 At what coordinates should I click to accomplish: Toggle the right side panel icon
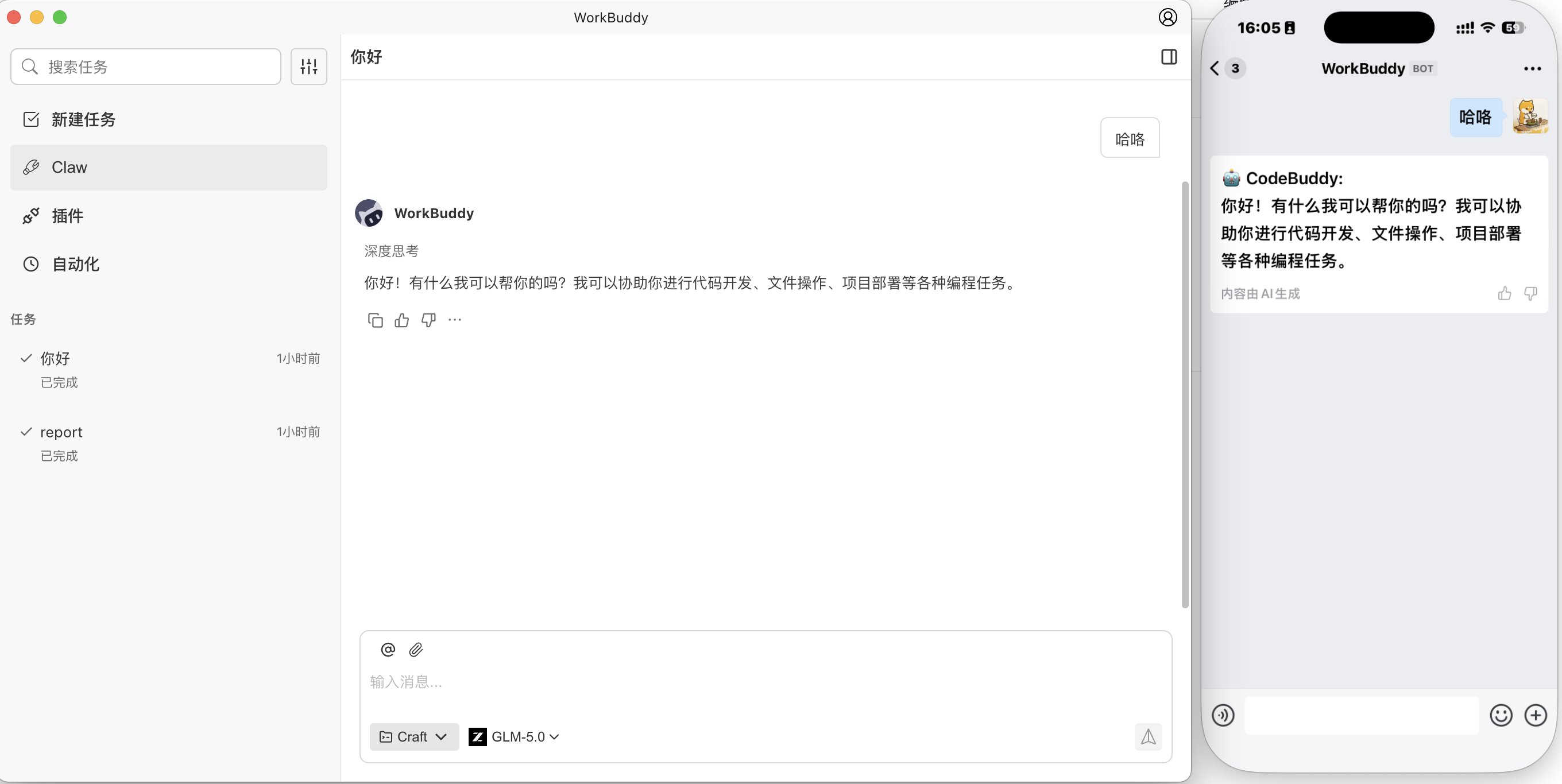pyautogui.click(x=1169, y=56)
